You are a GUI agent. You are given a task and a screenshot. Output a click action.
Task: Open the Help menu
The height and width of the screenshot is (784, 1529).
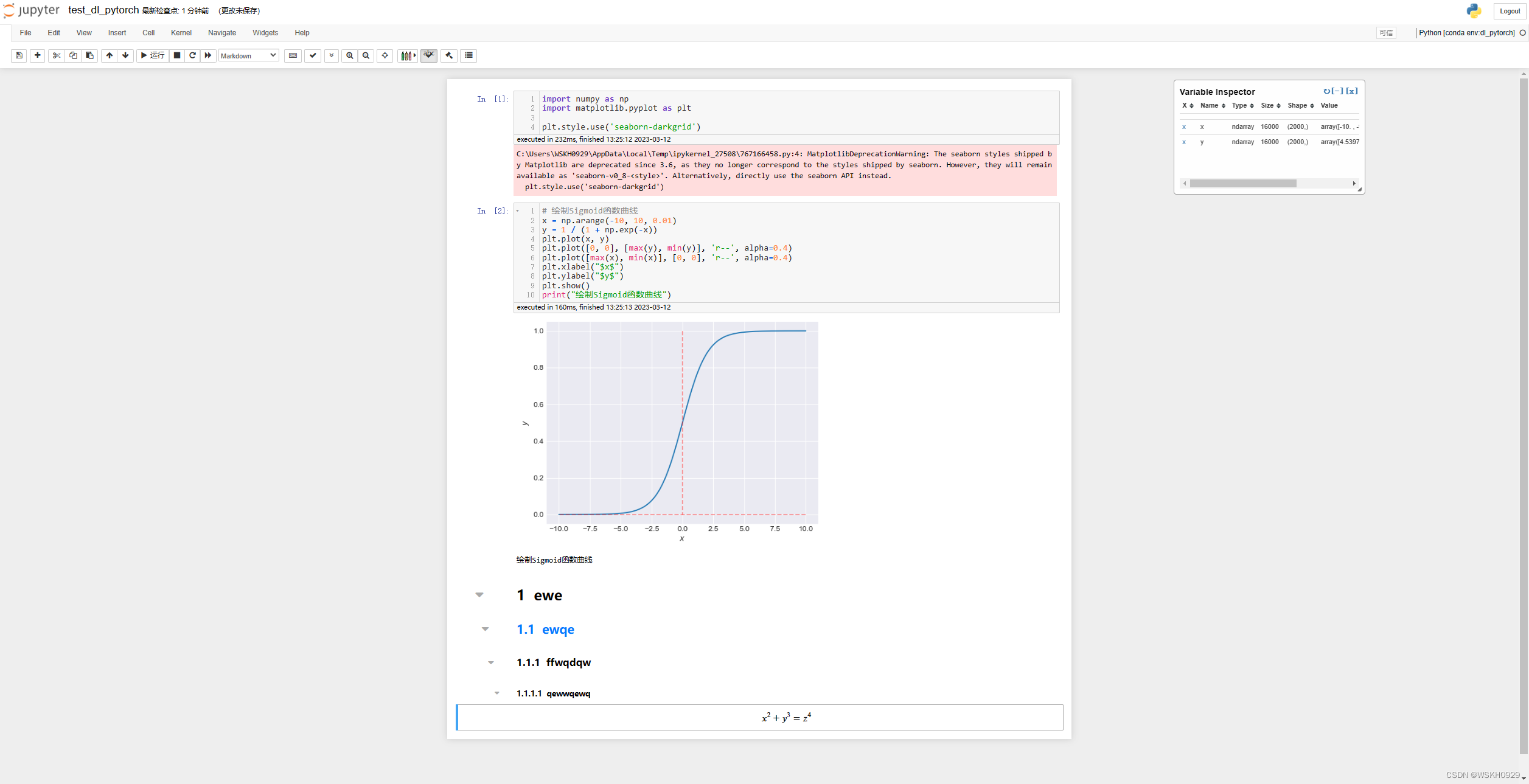click(x=302, y=33)
